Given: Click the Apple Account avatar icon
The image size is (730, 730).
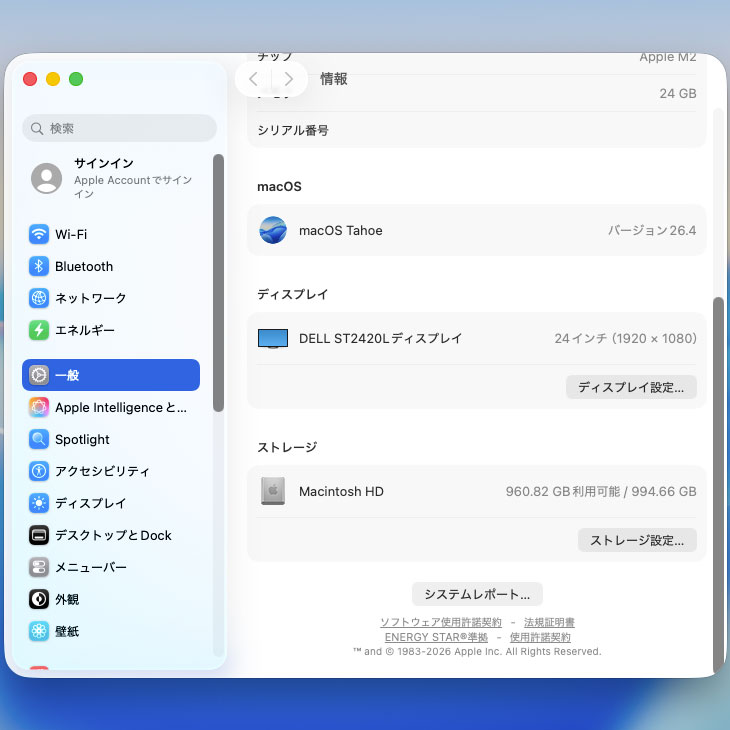Looking at the screenshot, I should [47, 178].
